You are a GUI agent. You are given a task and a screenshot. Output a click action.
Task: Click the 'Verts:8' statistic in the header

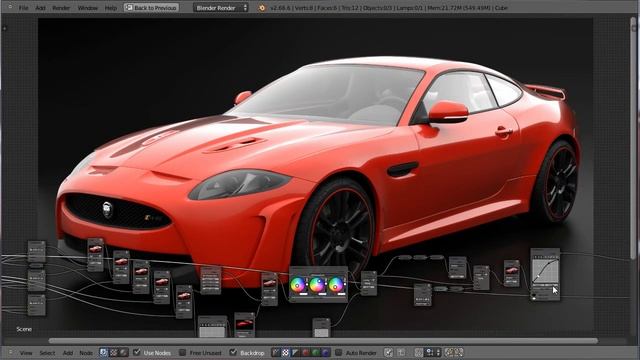304,8
